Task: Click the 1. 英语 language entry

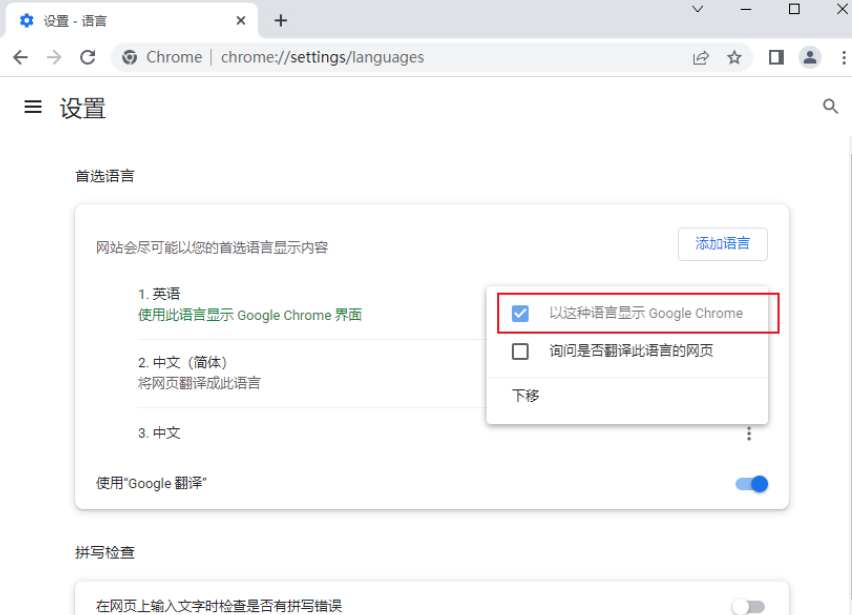Action: [159, 294]
